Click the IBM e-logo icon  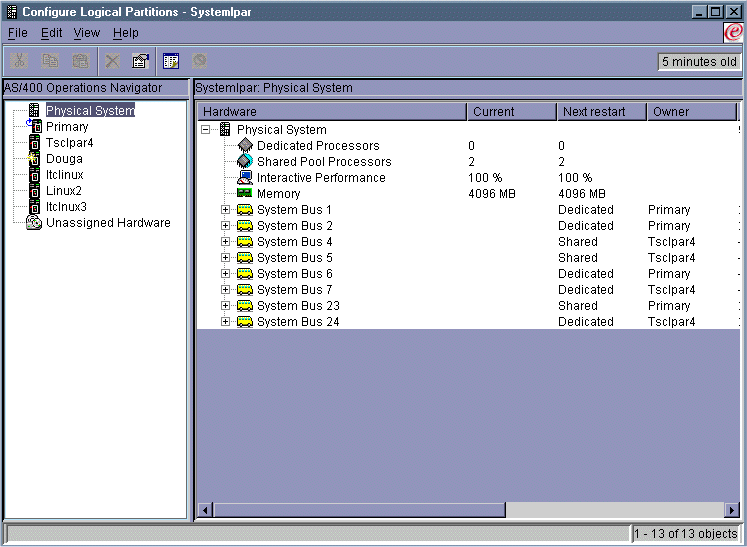[733, 32]
